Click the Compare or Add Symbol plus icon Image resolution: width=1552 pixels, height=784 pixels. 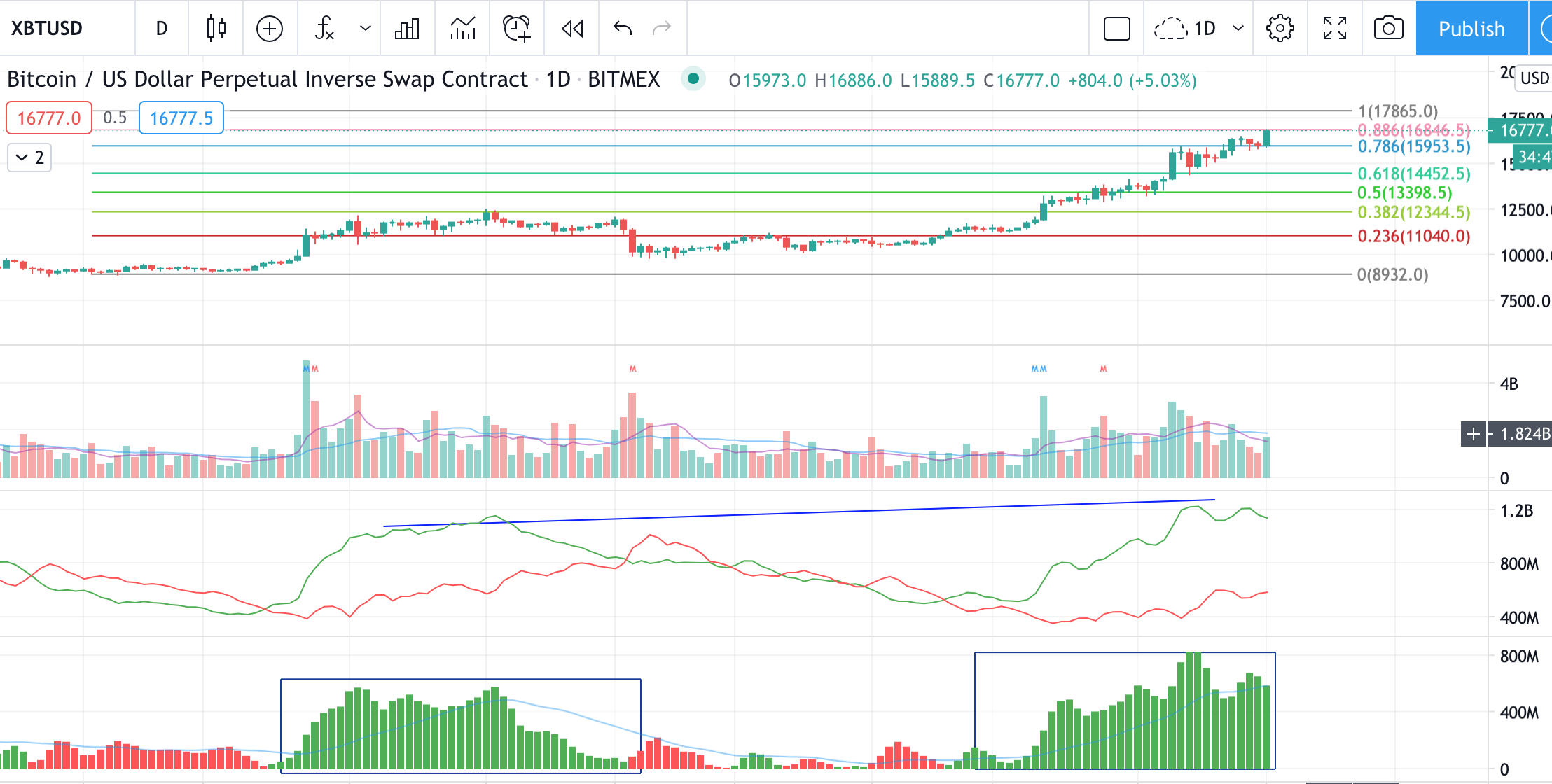pyautogui.click(x=270, y=28)
